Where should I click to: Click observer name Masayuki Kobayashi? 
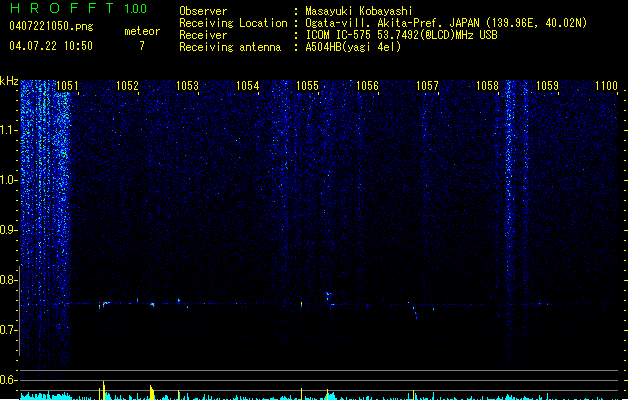pos(359,11)
